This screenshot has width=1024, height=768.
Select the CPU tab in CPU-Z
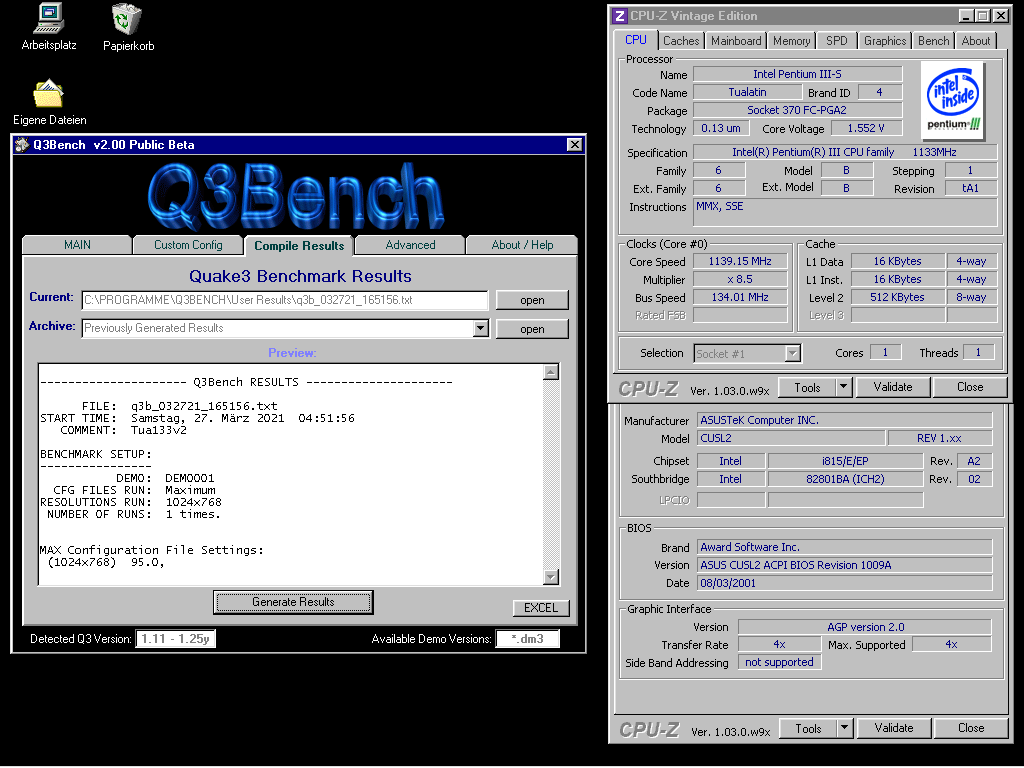(635, 40)
